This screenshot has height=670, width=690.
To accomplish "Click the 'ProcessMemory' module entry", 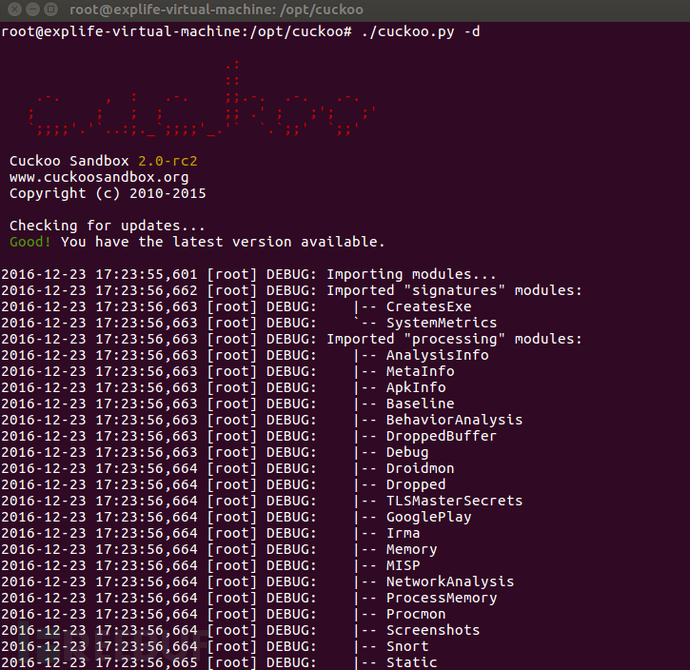I will click(441, 598).
